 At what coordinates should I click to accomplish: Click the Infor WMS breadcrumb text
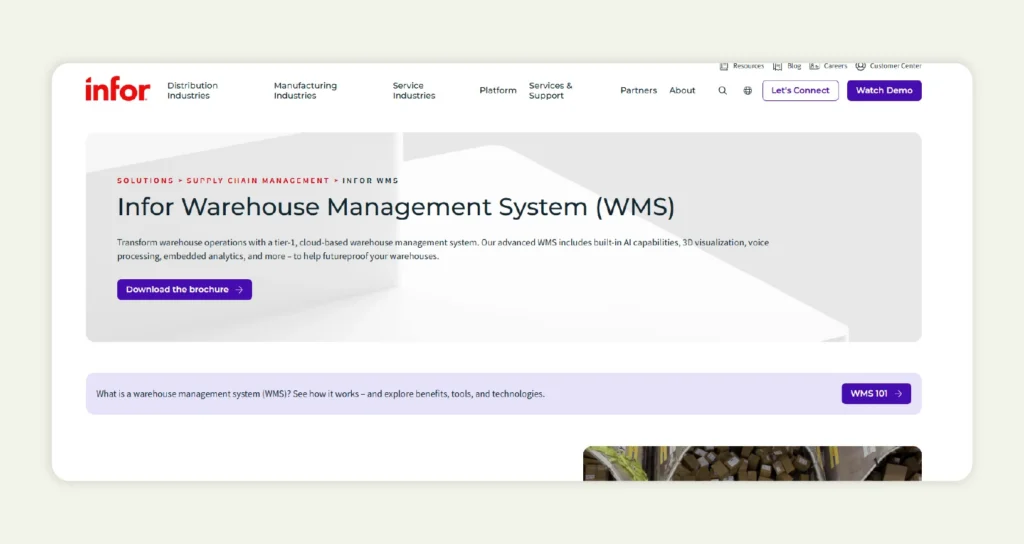(x=370, y=180)
